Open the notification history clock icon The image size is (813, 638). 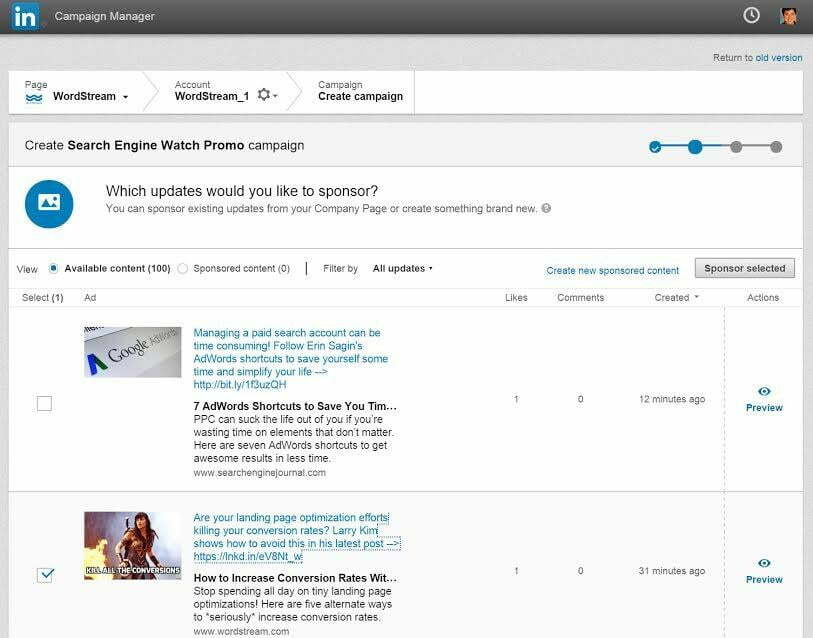point(751,14)
